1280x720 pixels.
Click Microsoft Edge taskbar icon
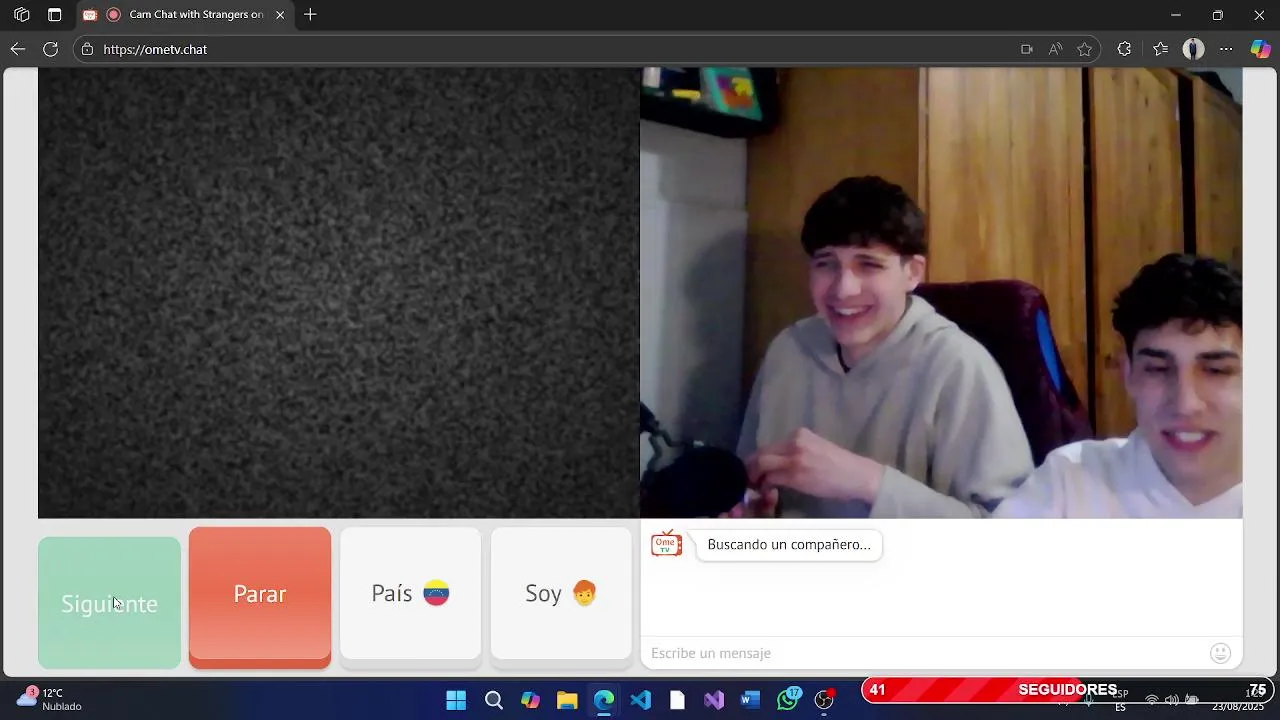[x=604, y=700]
